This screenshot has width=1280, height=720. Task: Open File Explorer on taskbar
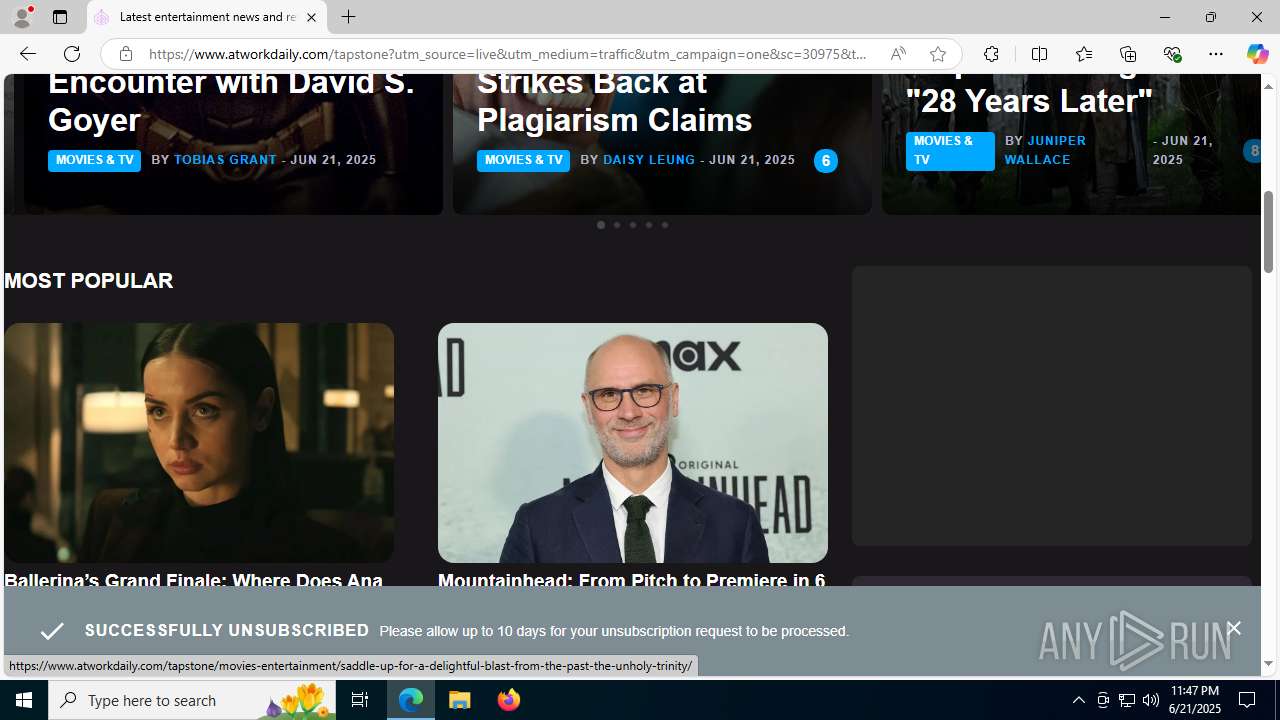pos(460,700)
